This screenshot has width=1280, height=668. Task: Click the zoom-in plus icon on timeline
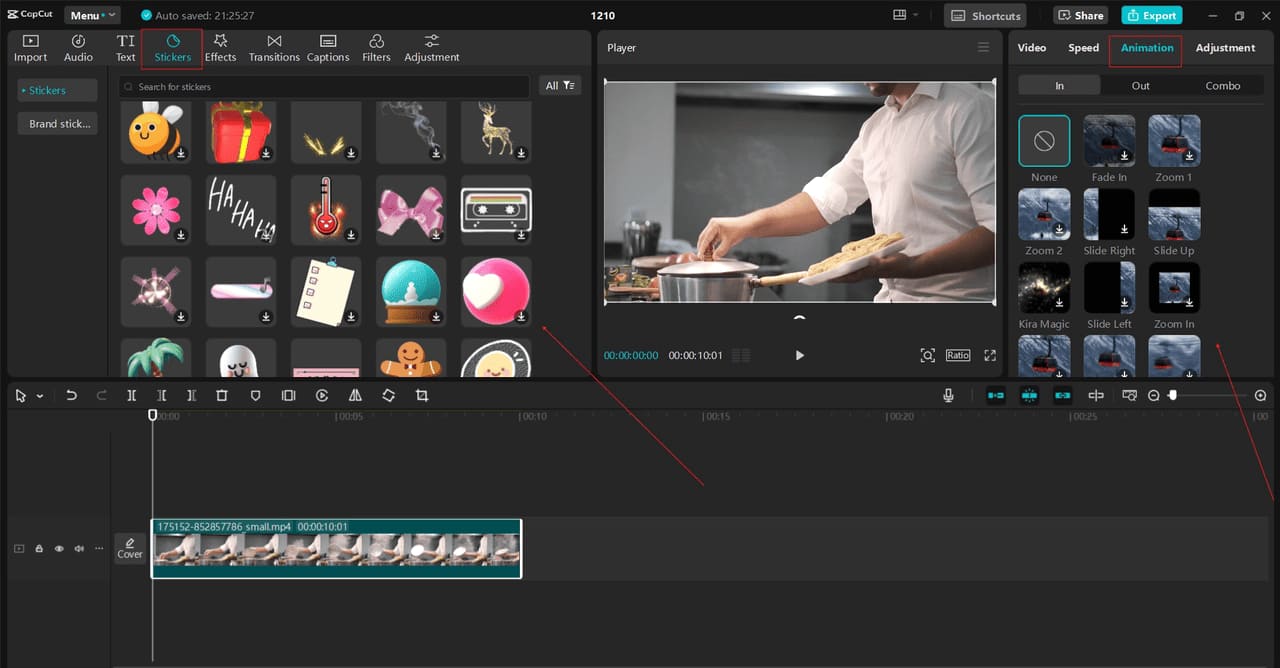(1260, 396)
